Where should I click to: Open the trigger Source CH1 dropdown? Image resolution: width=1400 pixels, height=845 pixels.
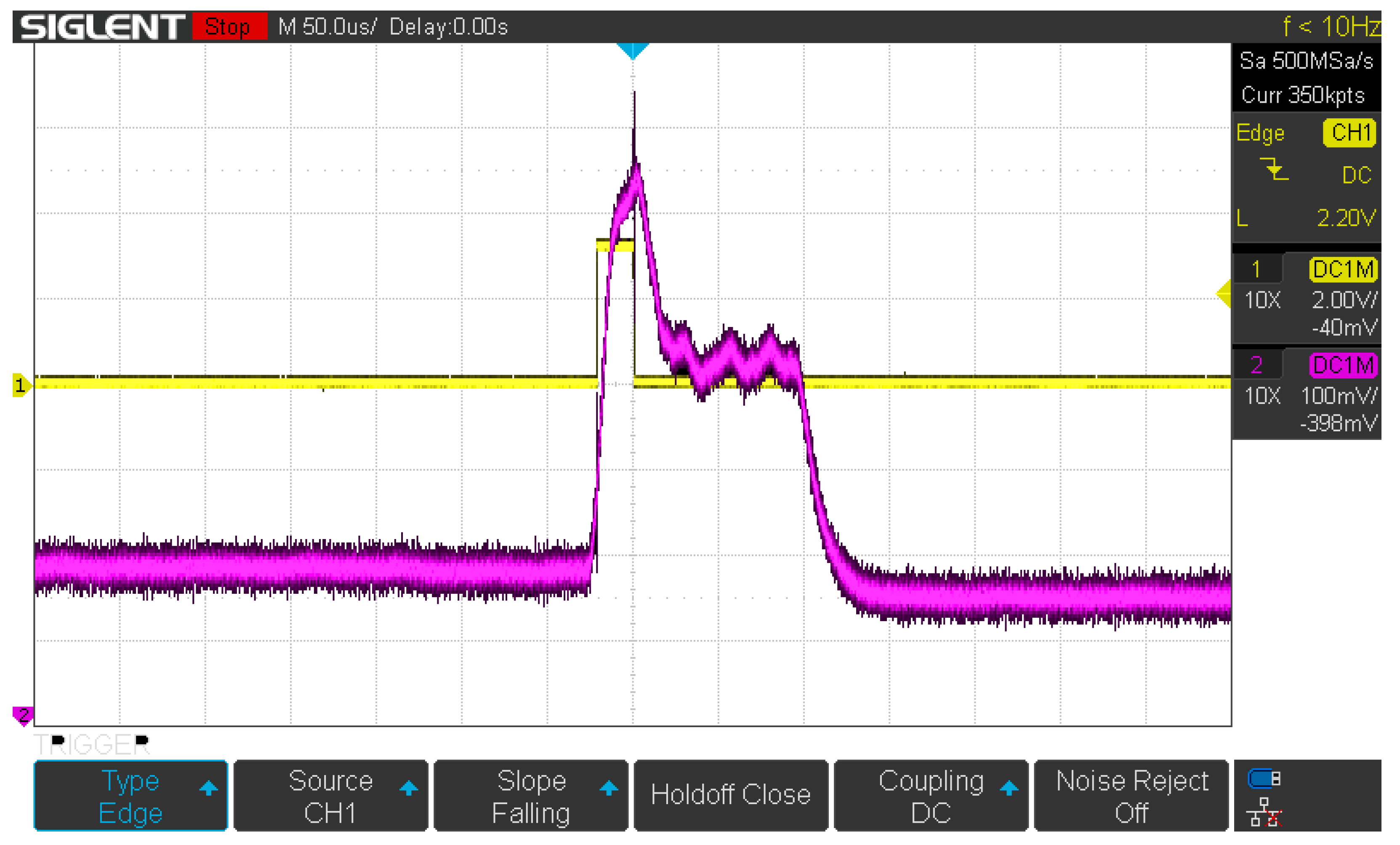(331, 796)
